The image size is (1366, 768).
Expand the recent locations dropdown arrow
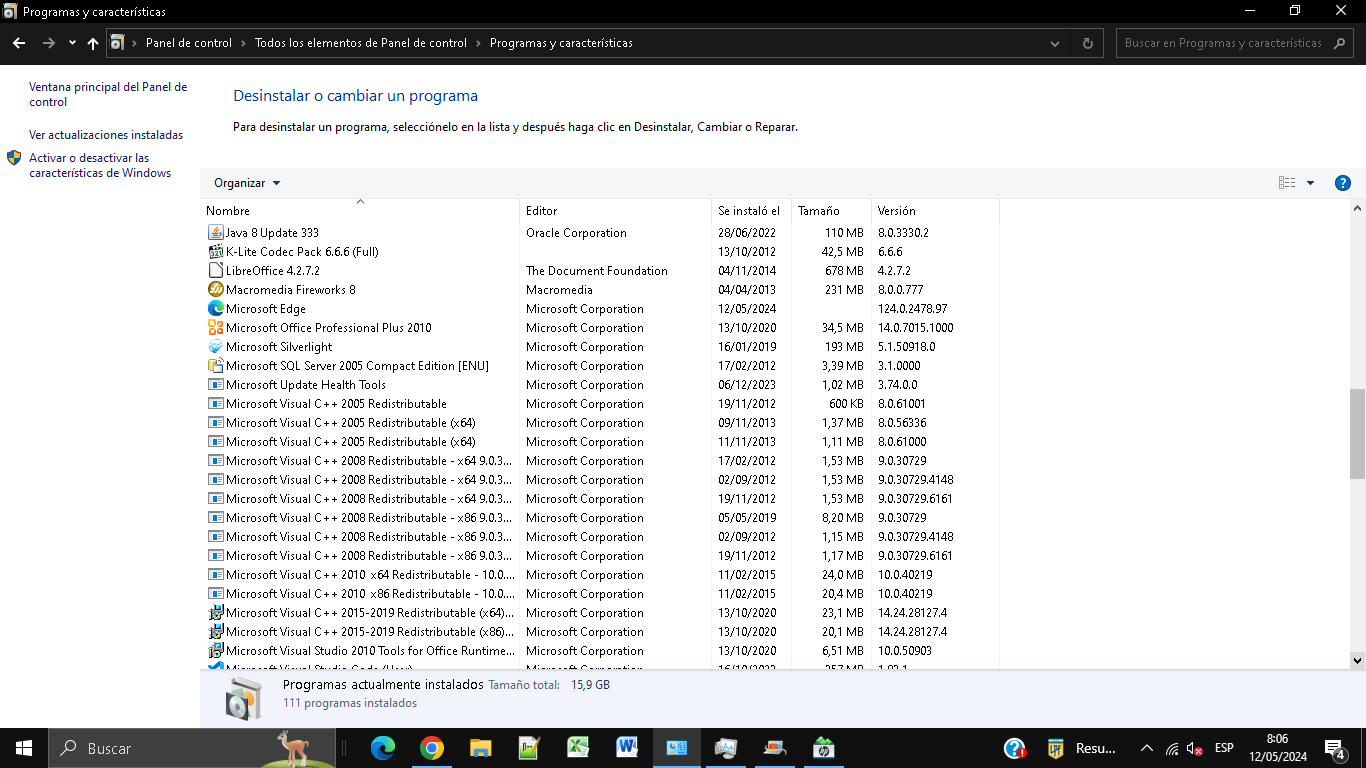72,43
